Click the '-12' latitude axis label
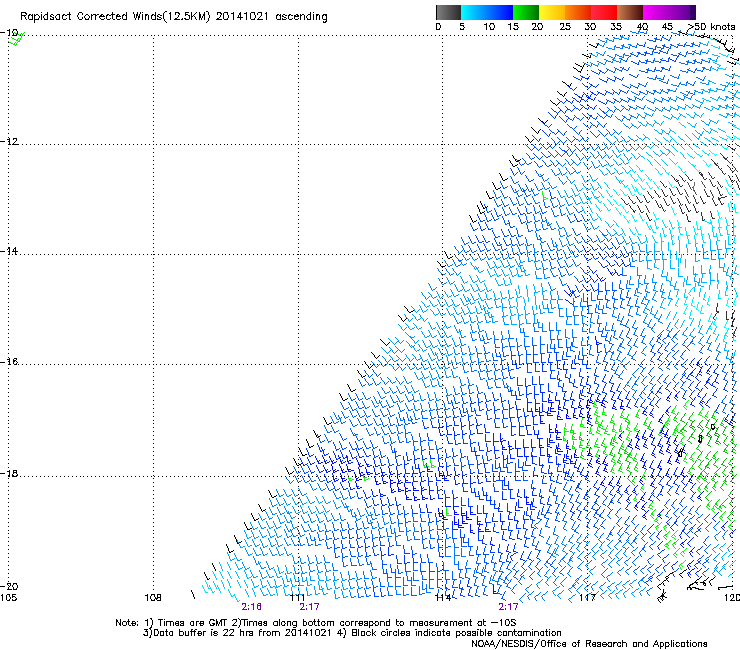The width and height of the screenshot is (740, 650). point(9,142)
